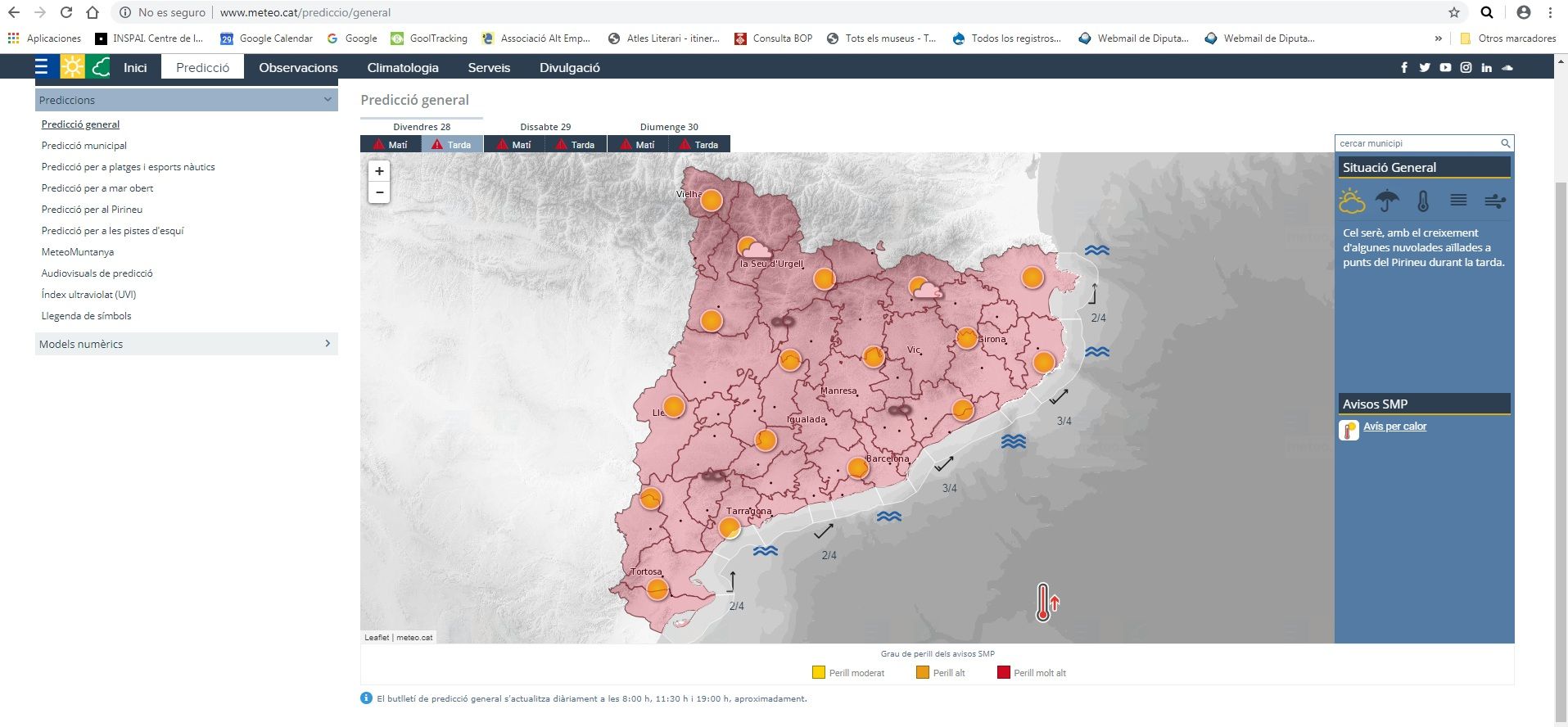Click the heat alert icon under Avisos SMP
Viewport: 1568px width, 727px height.
coord(1349,430)
